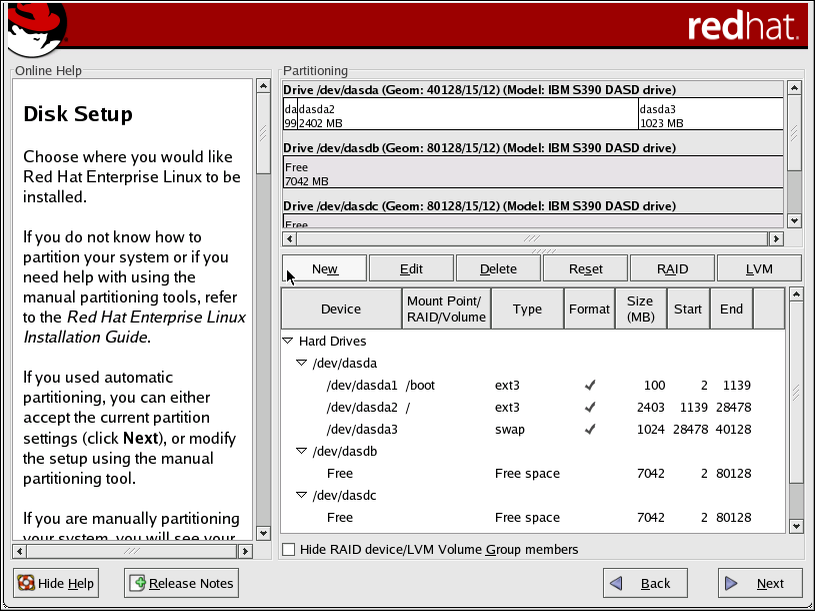
Task: Sort by the Device column header
Action: pos(341,309)
